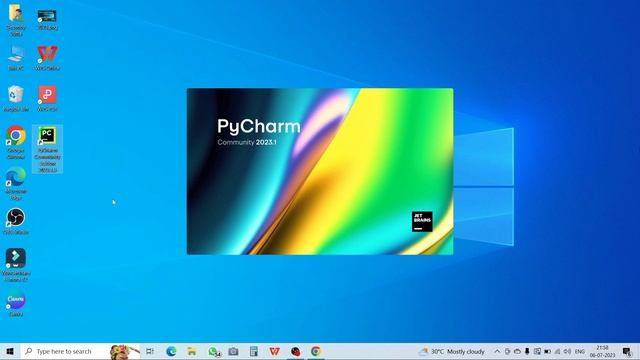
Task: Open the battery status tray icon
Action: point(547,351)
